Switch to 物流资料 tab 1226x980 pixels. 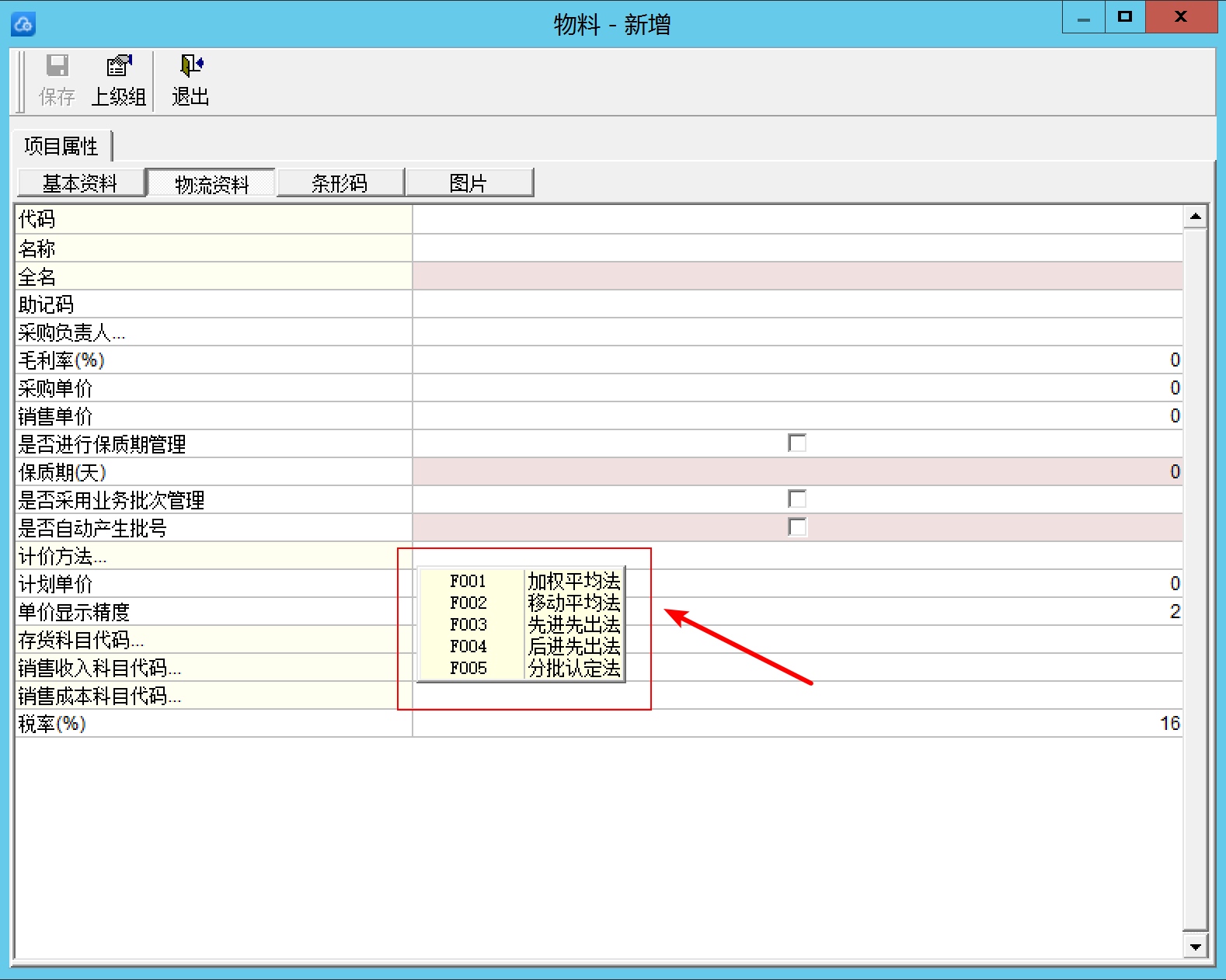211,183
